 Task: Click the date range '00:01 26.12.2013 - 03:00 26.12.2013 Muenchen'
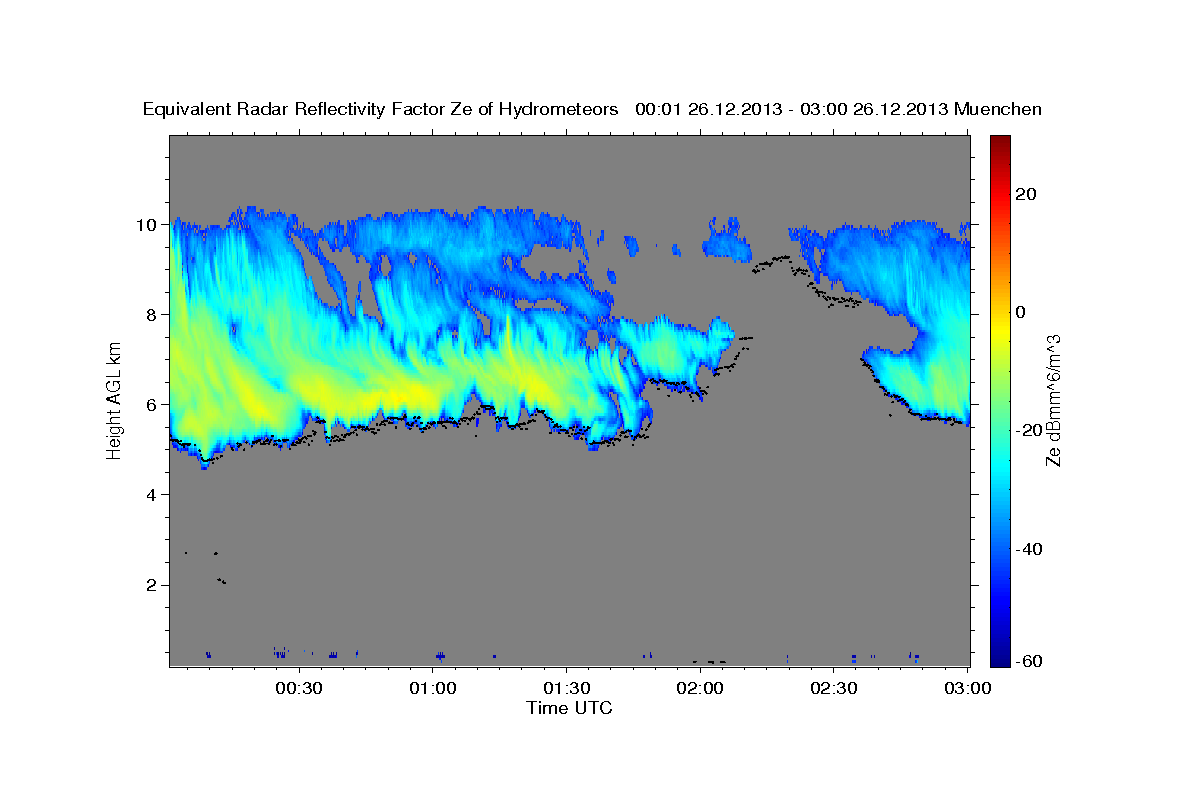pyautogui.click(x=839, y=109)
